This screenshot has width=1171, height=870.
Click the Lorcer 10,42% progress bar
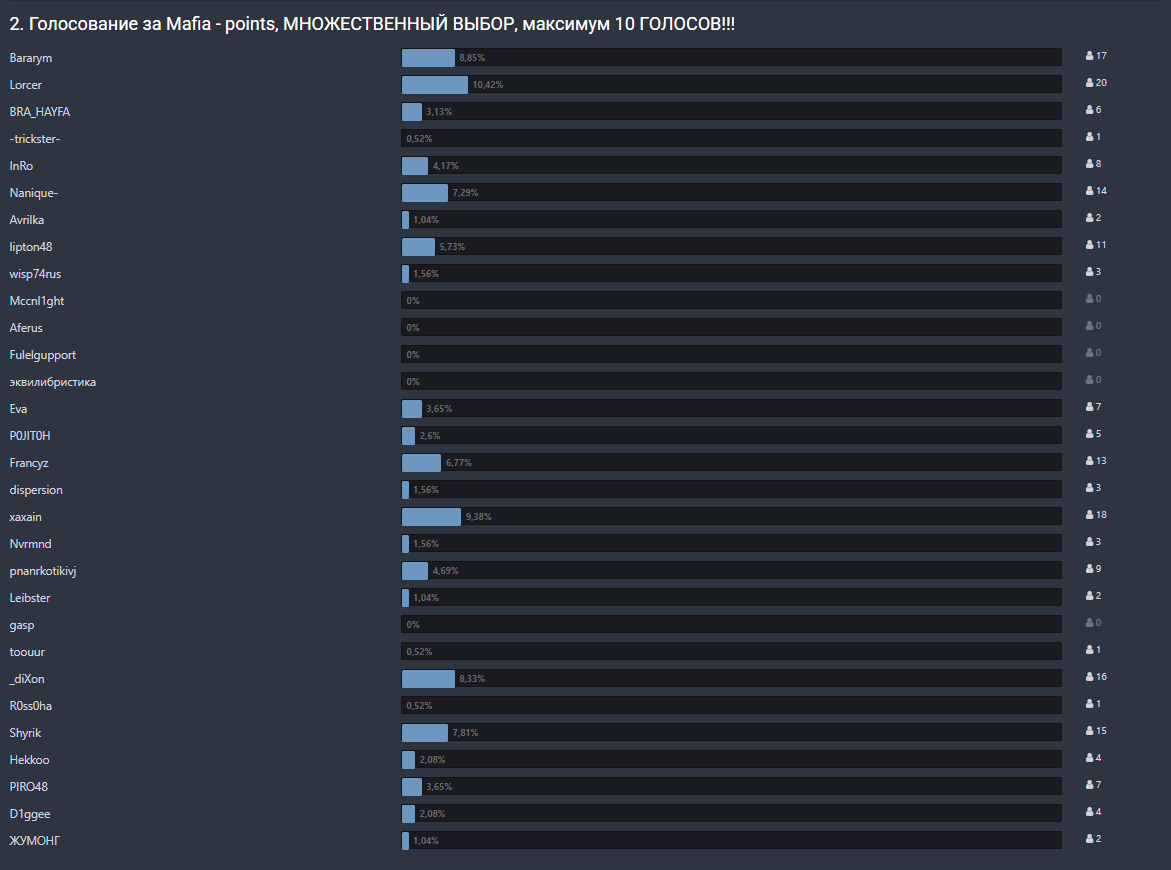[731, 85]
